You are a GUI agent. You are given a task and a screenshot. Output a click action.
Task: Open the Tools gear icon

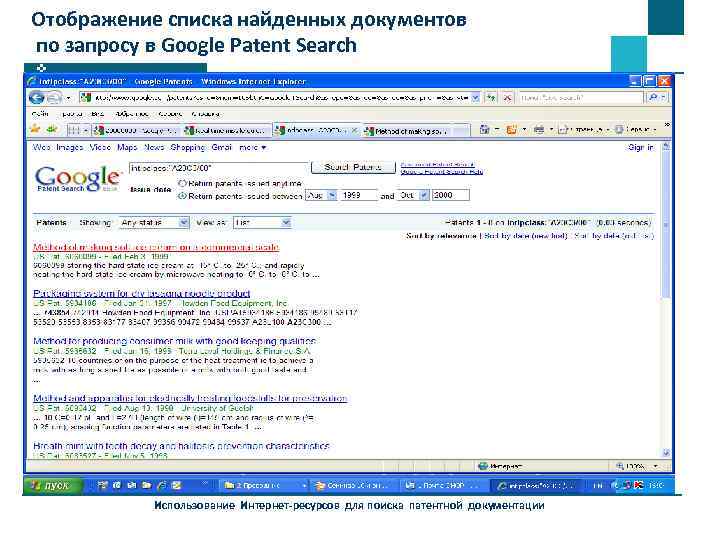pyautogui.click(x=619, y=130)
